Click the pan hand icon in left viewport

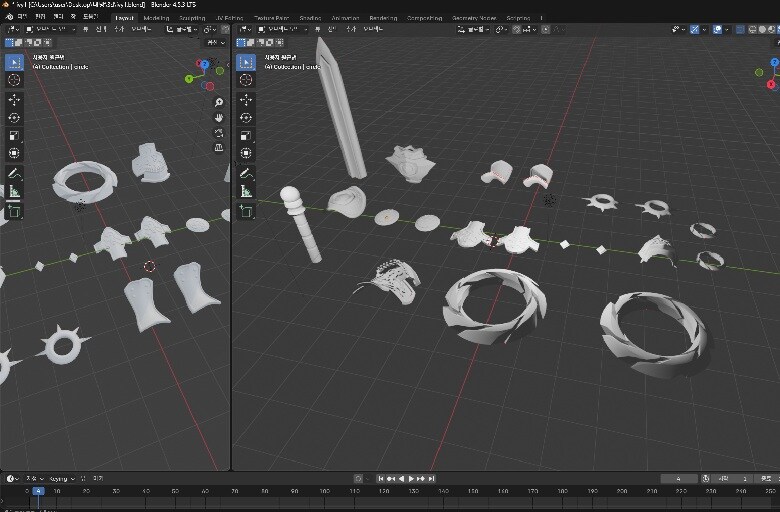pos(219,118)
